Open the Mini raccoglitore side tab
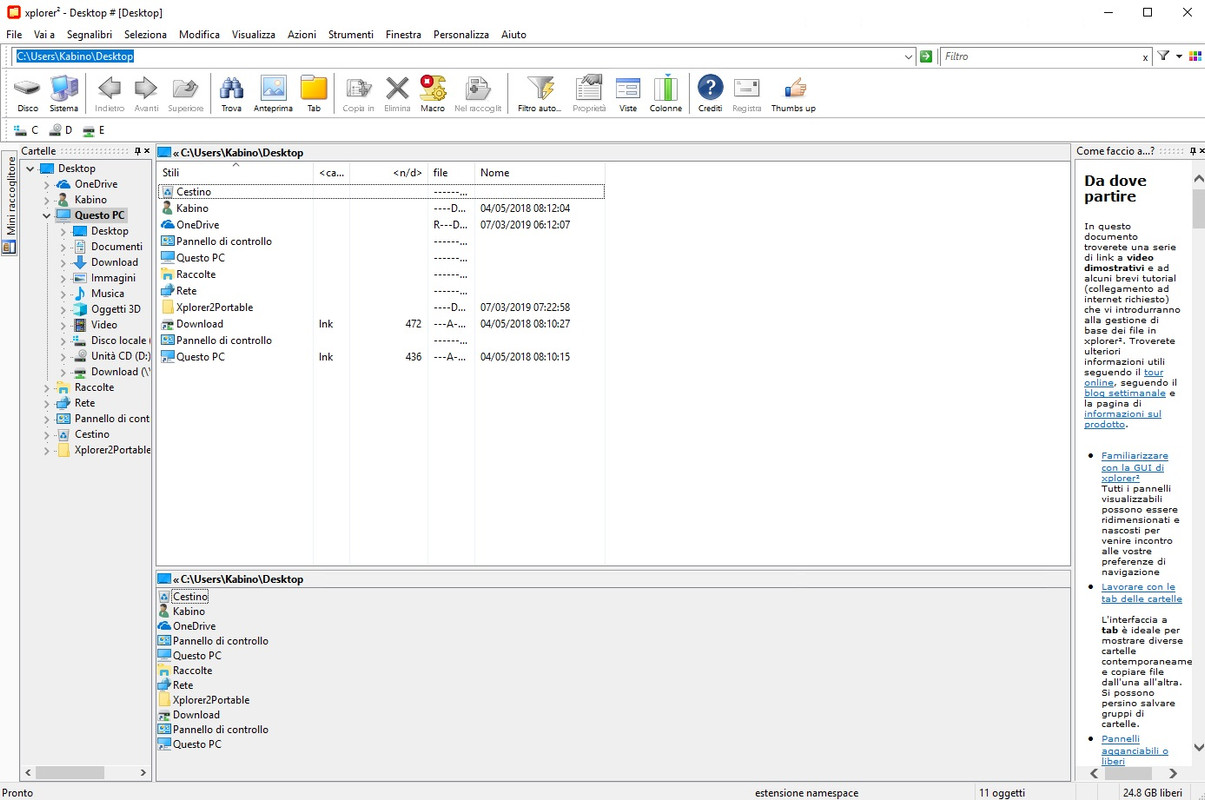The image size is (1205, 800). pyautogui.click(x=10, y=205)
